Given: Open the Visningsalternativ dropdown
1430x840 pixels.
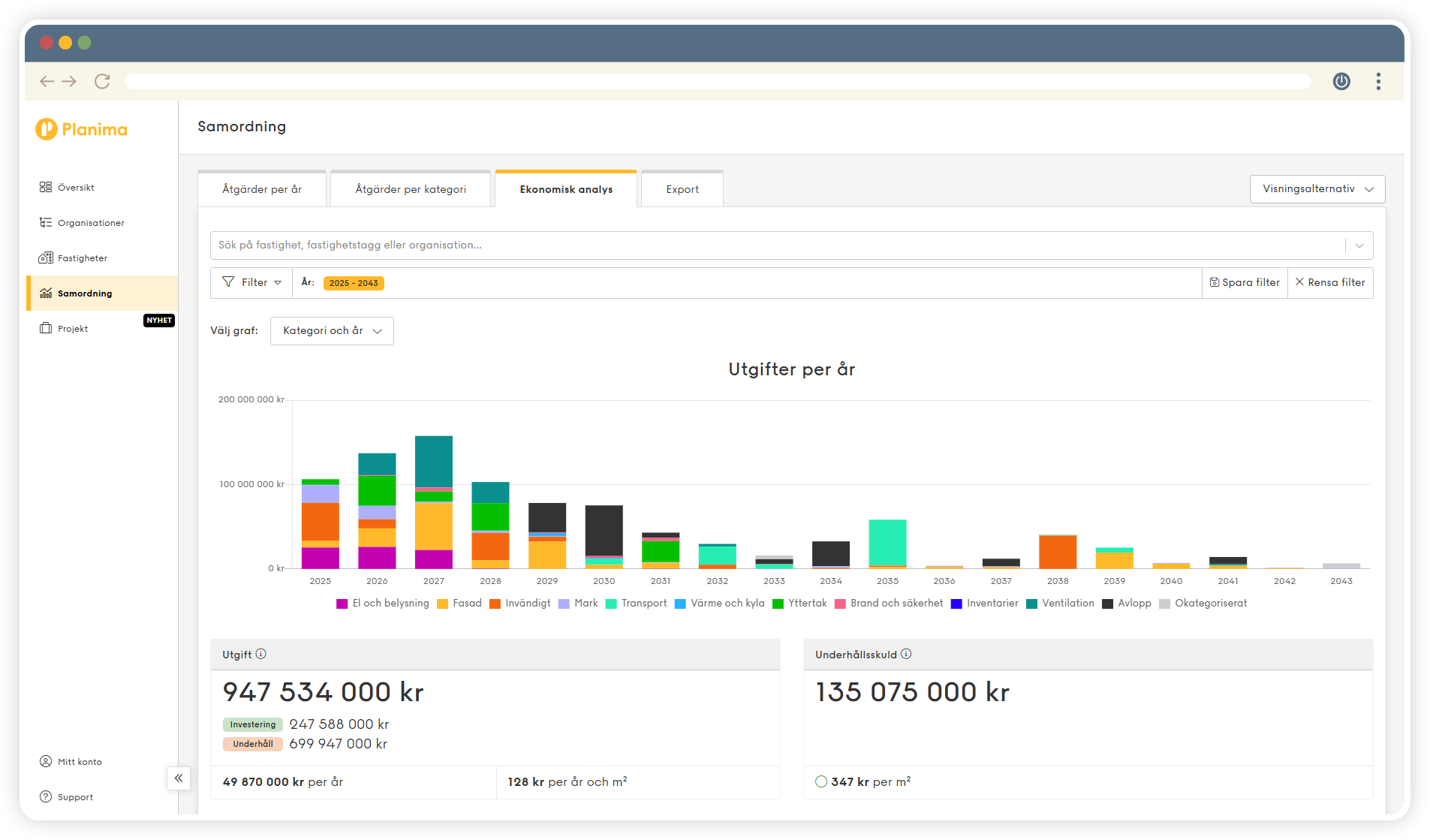Looking at the screenshot, I should (1317, 188).
